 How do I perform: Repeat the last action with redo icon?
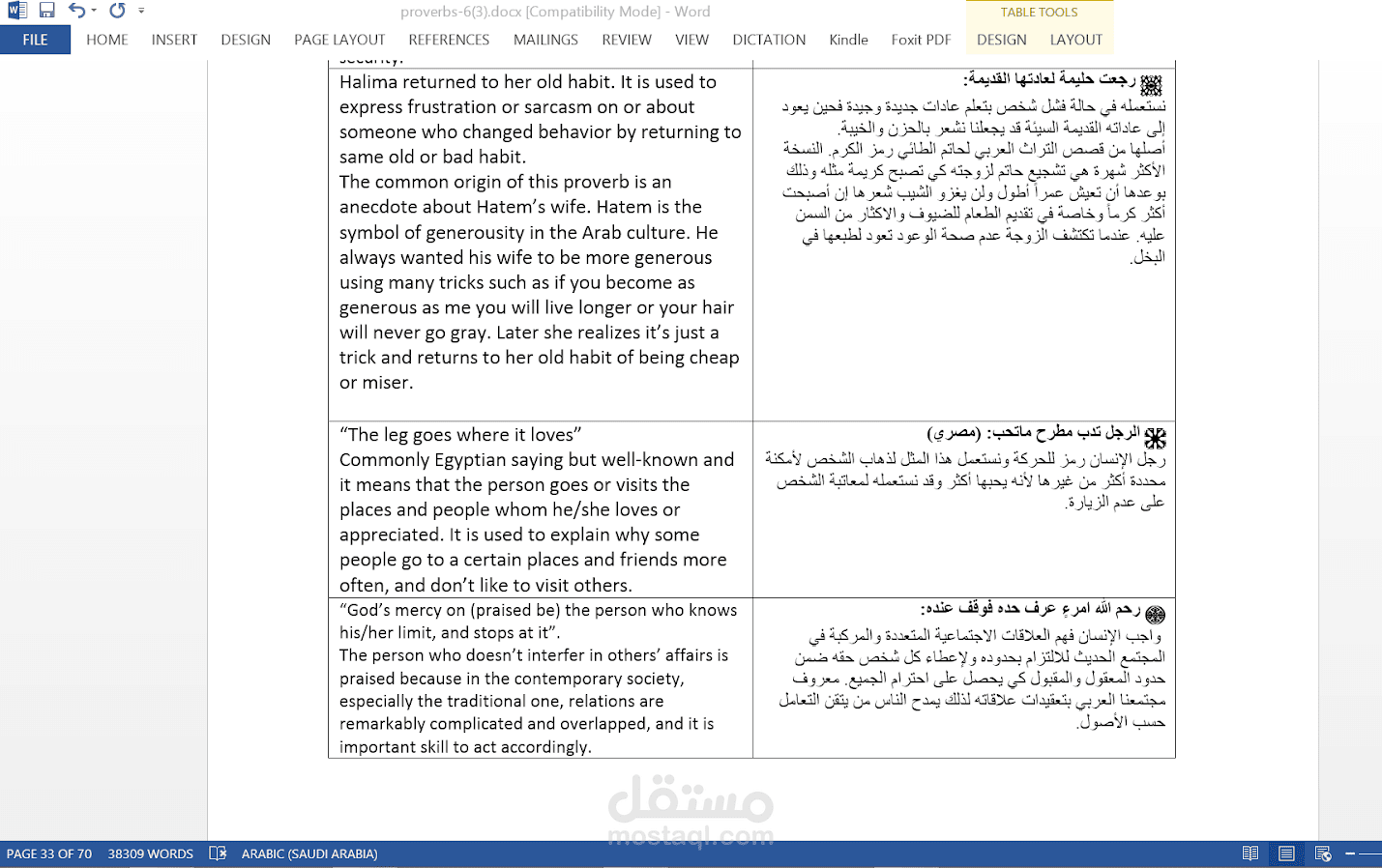(117, 11)
